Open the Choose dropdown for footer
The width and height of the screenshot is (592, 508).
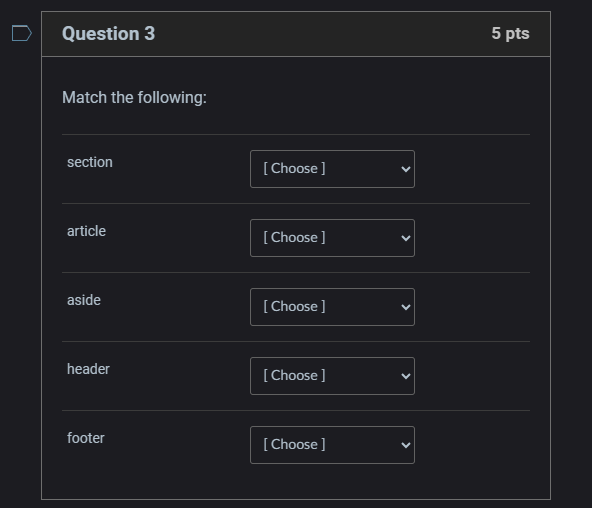332,445
